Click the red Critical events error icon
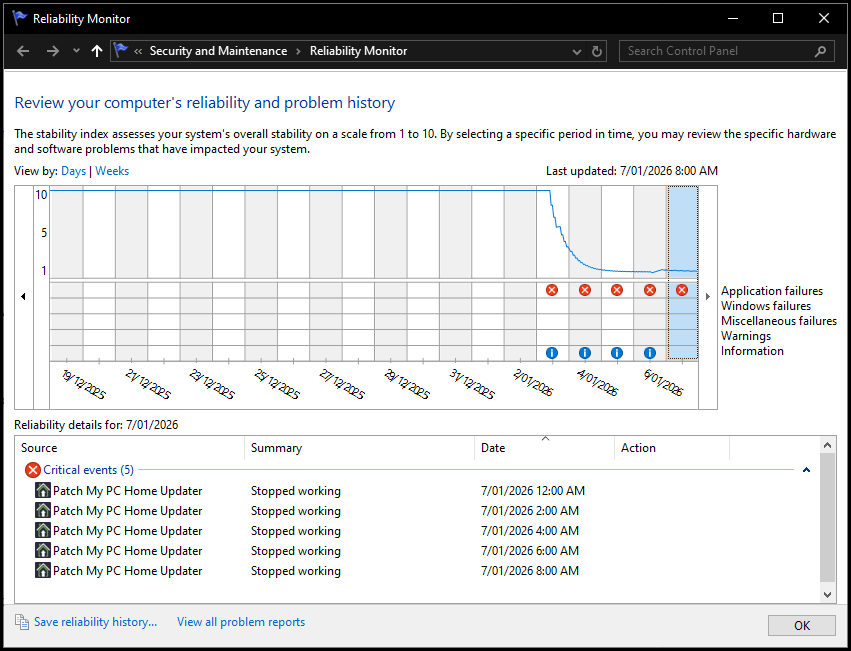 click(33, 470)
